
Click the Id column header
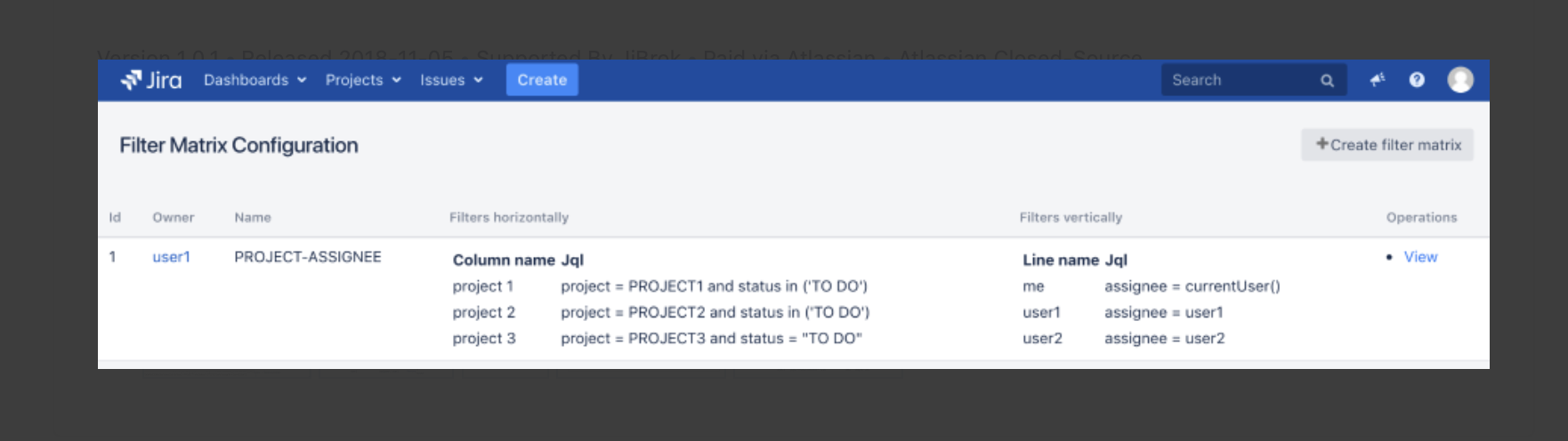[x=115, y=217]
